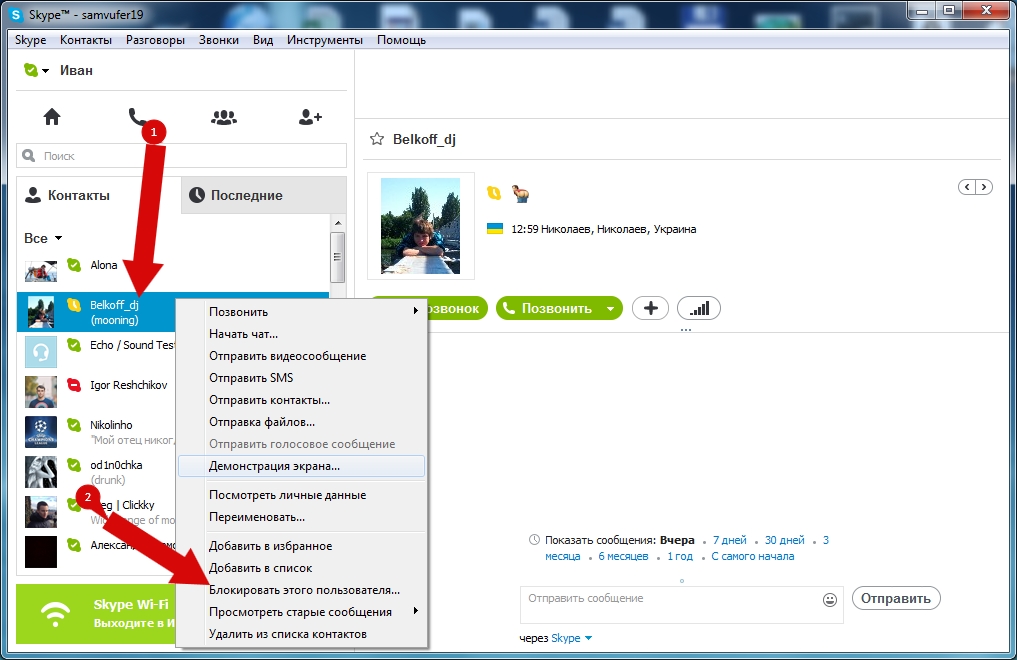The height and width of the screenshot is (660, 1017).
Task: Click previous arrow in profile pager
Action: tap(967, 187)
